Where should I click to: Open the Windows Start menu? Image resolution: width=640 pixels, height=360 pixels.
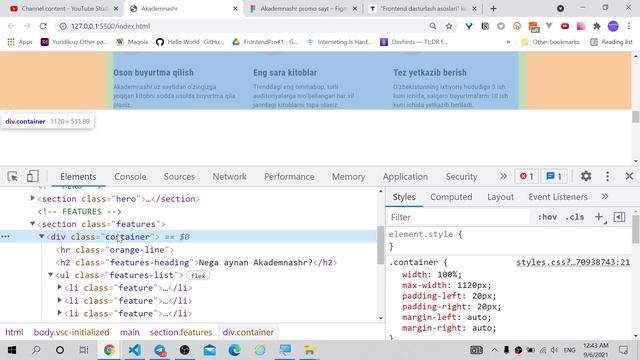(12, 350)
